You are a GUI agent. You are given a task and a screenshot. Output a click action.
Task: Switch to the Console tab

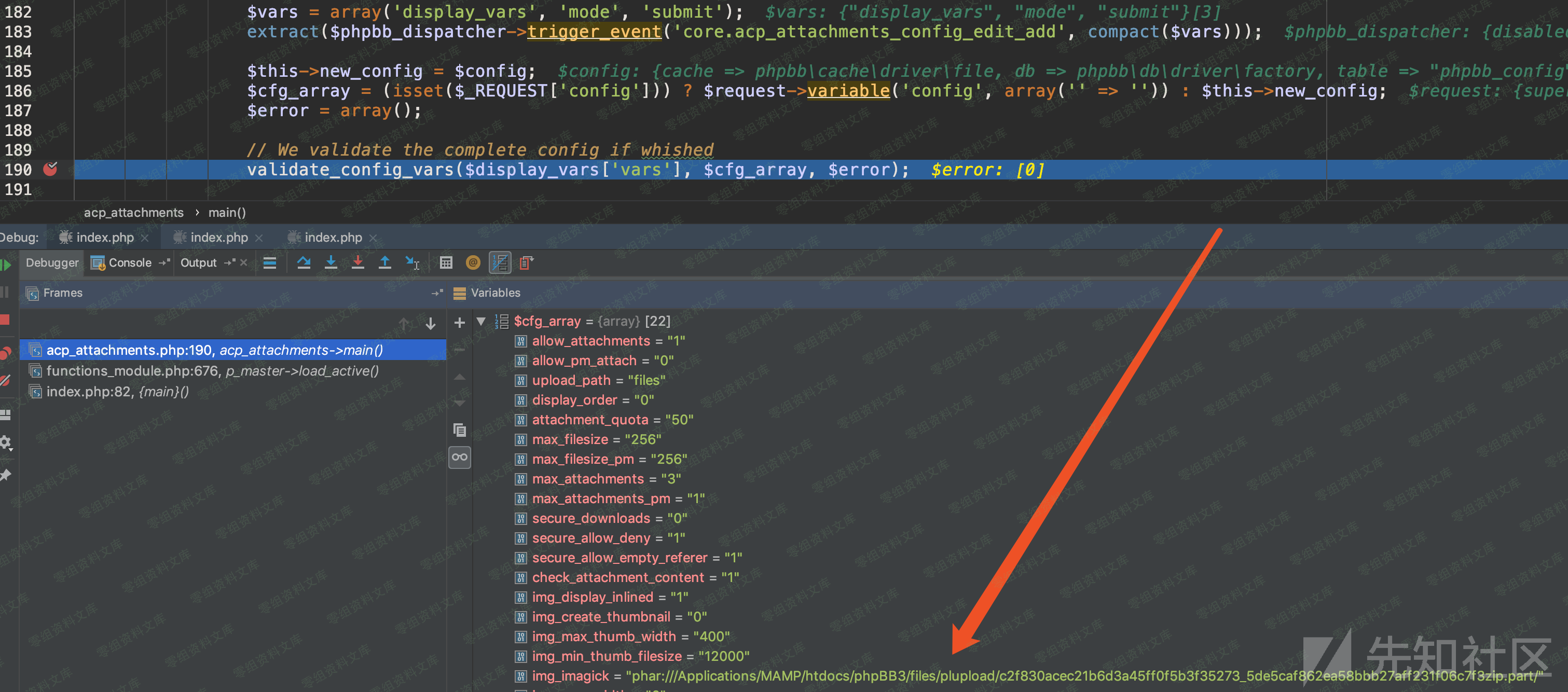tap(129, 262)
